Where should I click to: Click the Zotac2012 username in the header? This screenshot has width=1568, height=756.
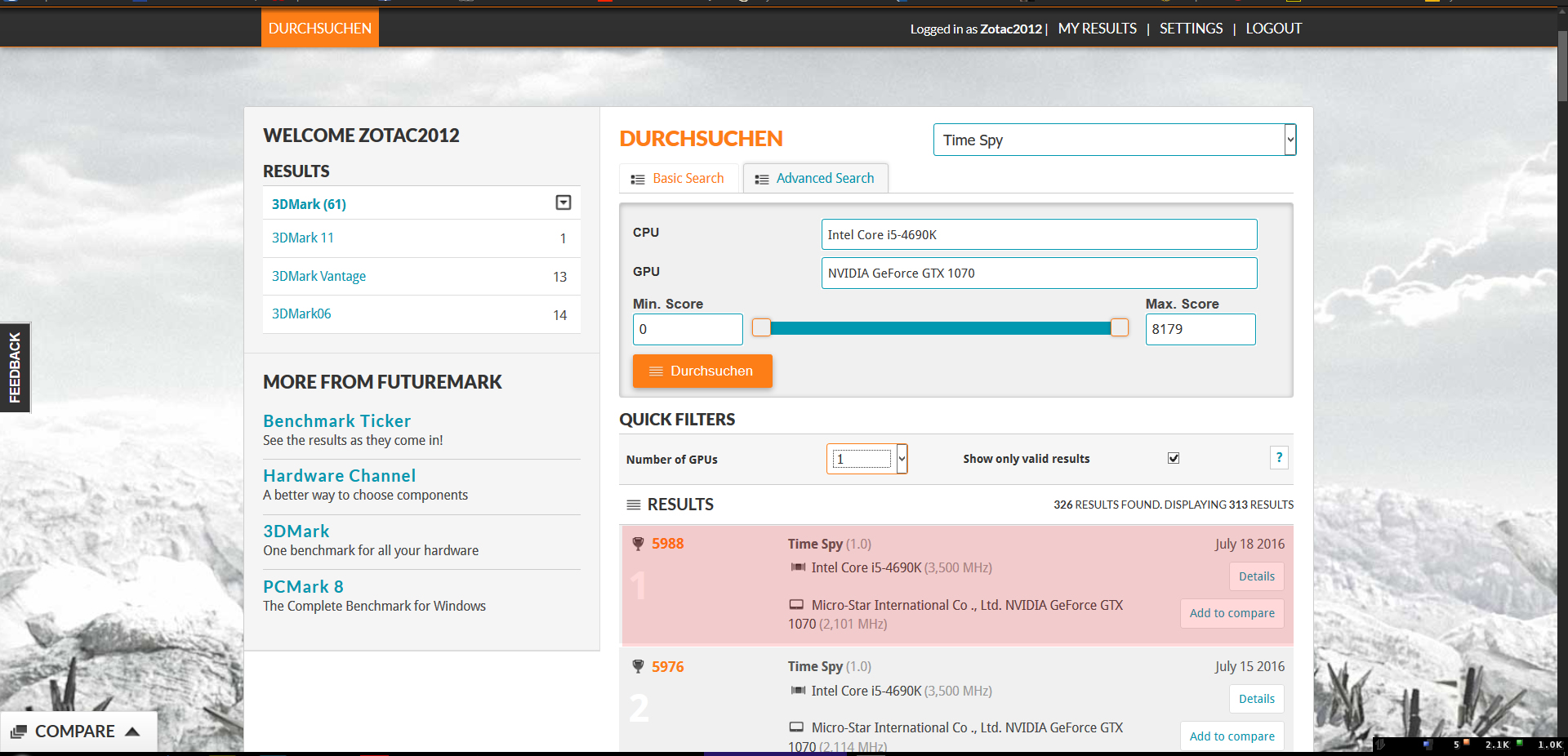tap(1011, 29)
